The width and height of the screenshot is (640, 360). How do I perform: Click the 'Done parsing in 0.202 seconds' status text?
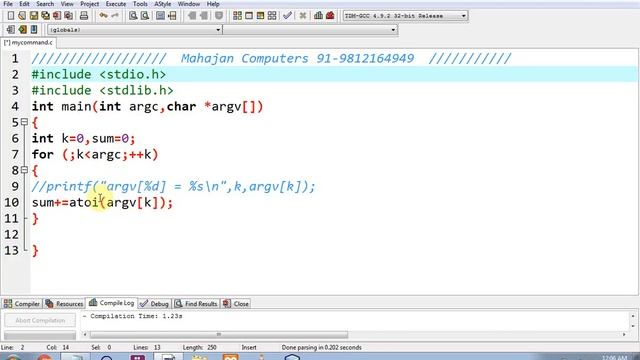pyautogui.click(x=322, y=348)
